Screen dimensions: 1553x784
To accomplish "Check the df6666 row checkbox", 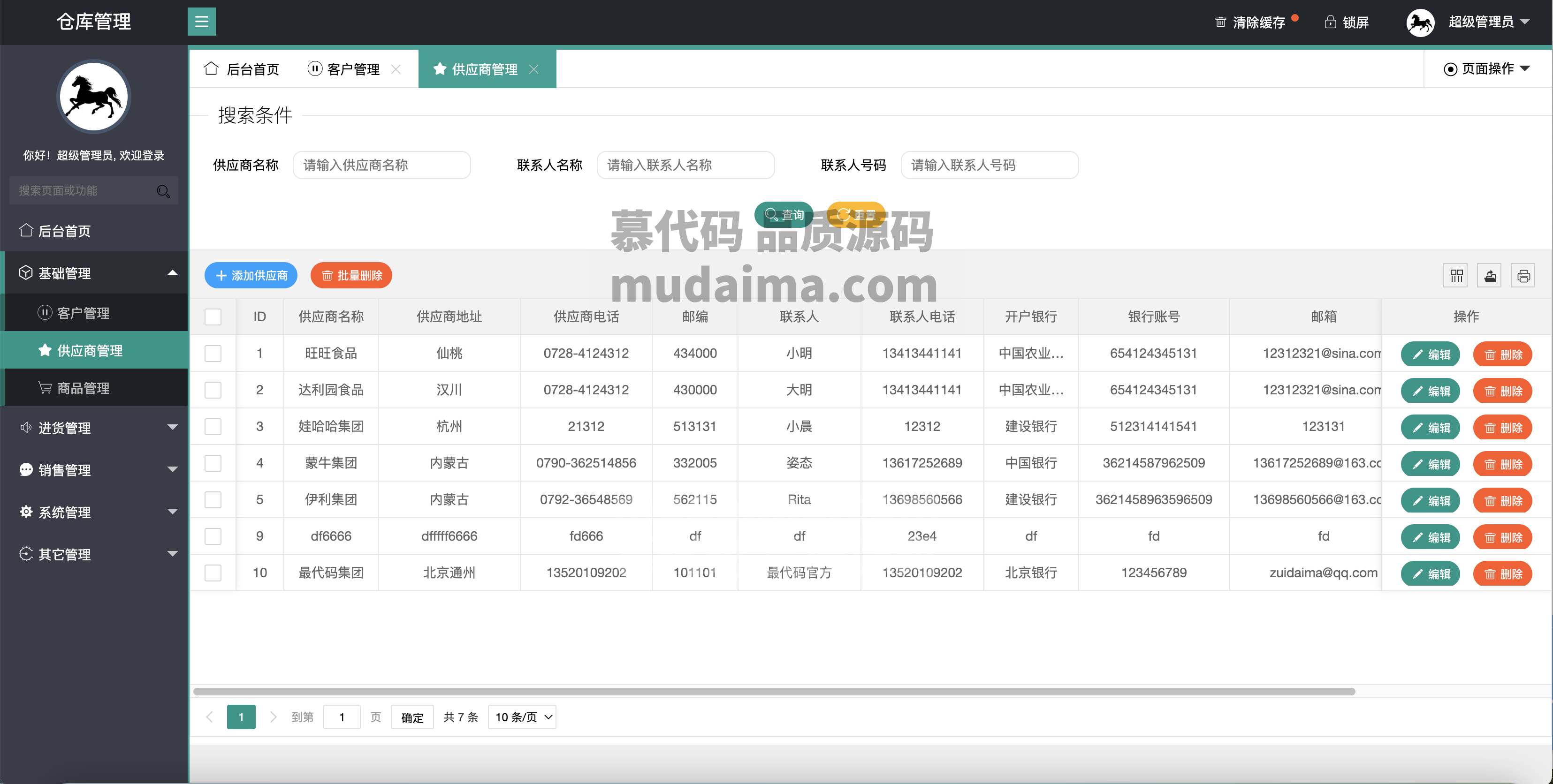I will tap(213, 536).
